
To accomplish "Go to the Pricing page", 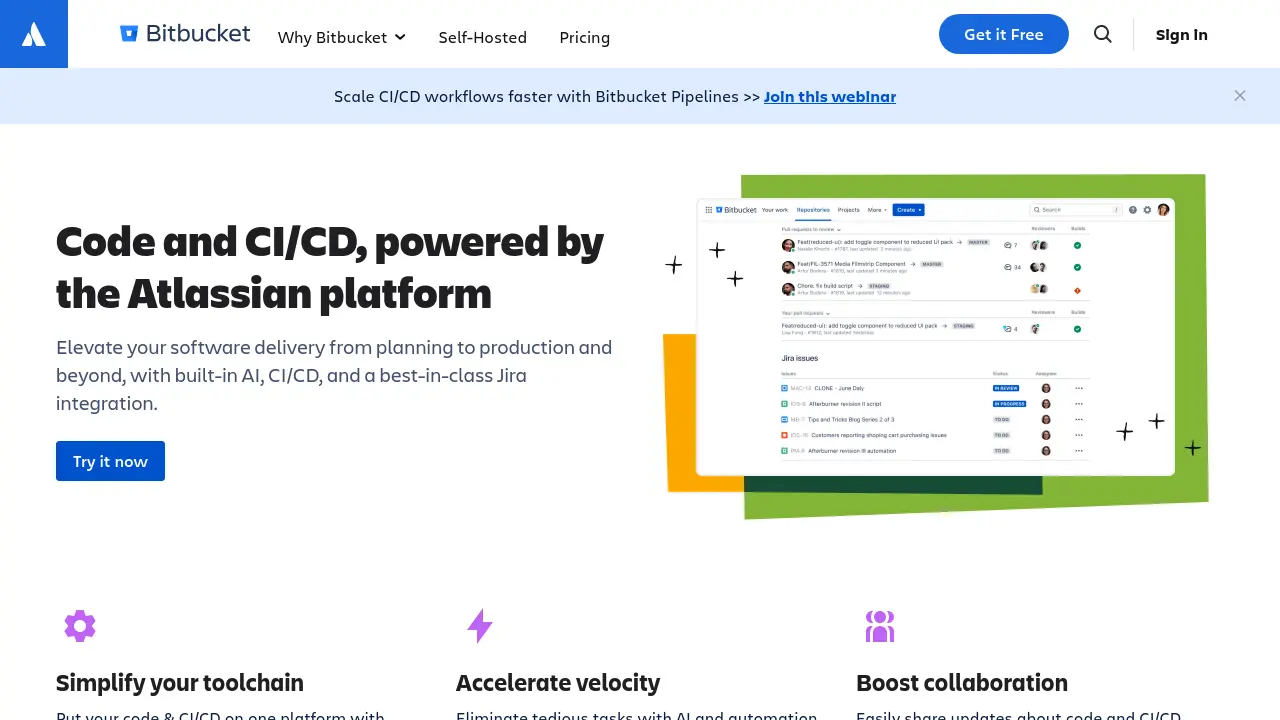I will [585, 37].
